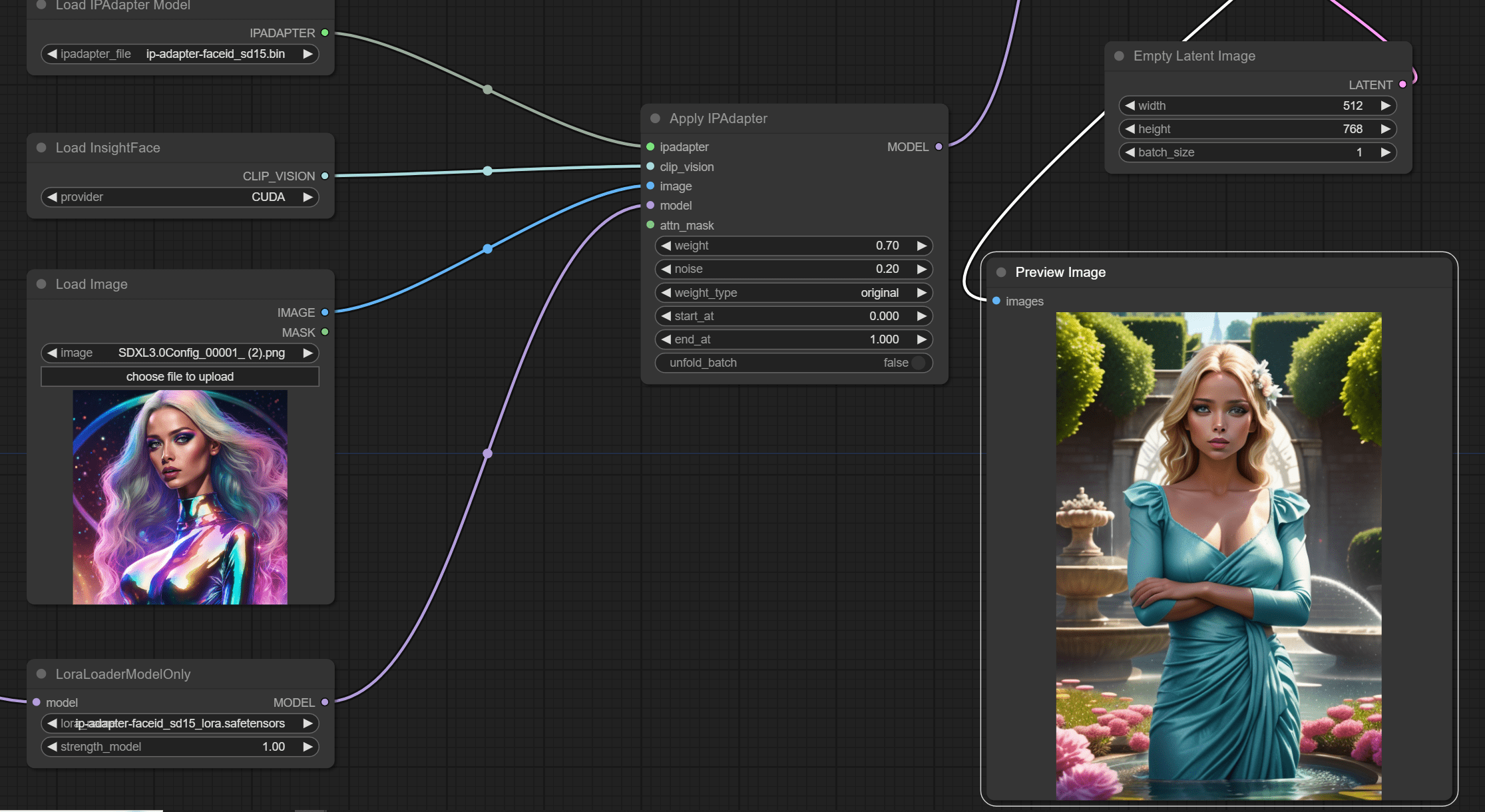The image size is (1485, 812).
Task: Collapse the Load InsightFace node using its dot
Action: 41,148
